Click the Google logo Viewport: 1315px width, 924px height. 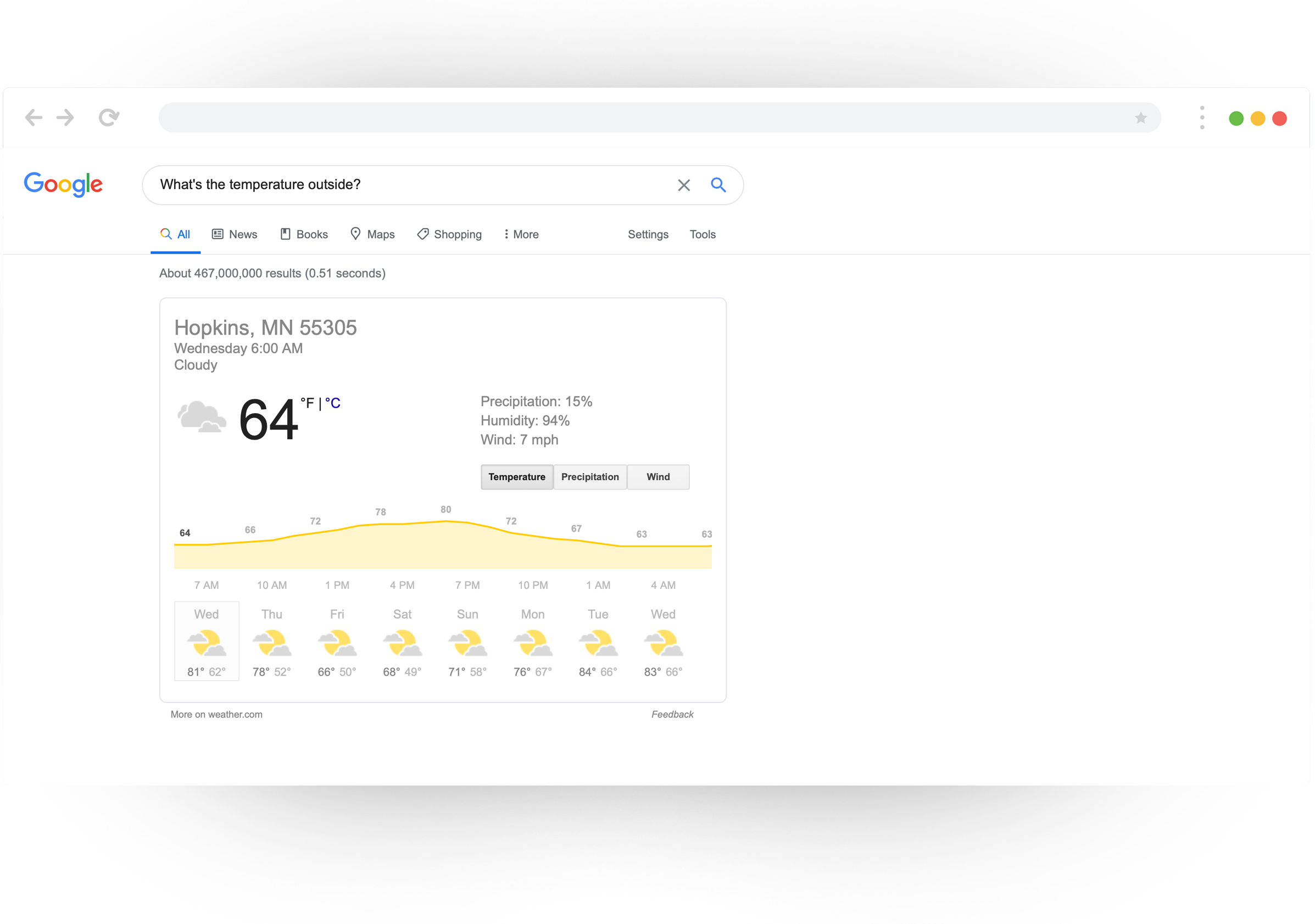tap(63, 185)
